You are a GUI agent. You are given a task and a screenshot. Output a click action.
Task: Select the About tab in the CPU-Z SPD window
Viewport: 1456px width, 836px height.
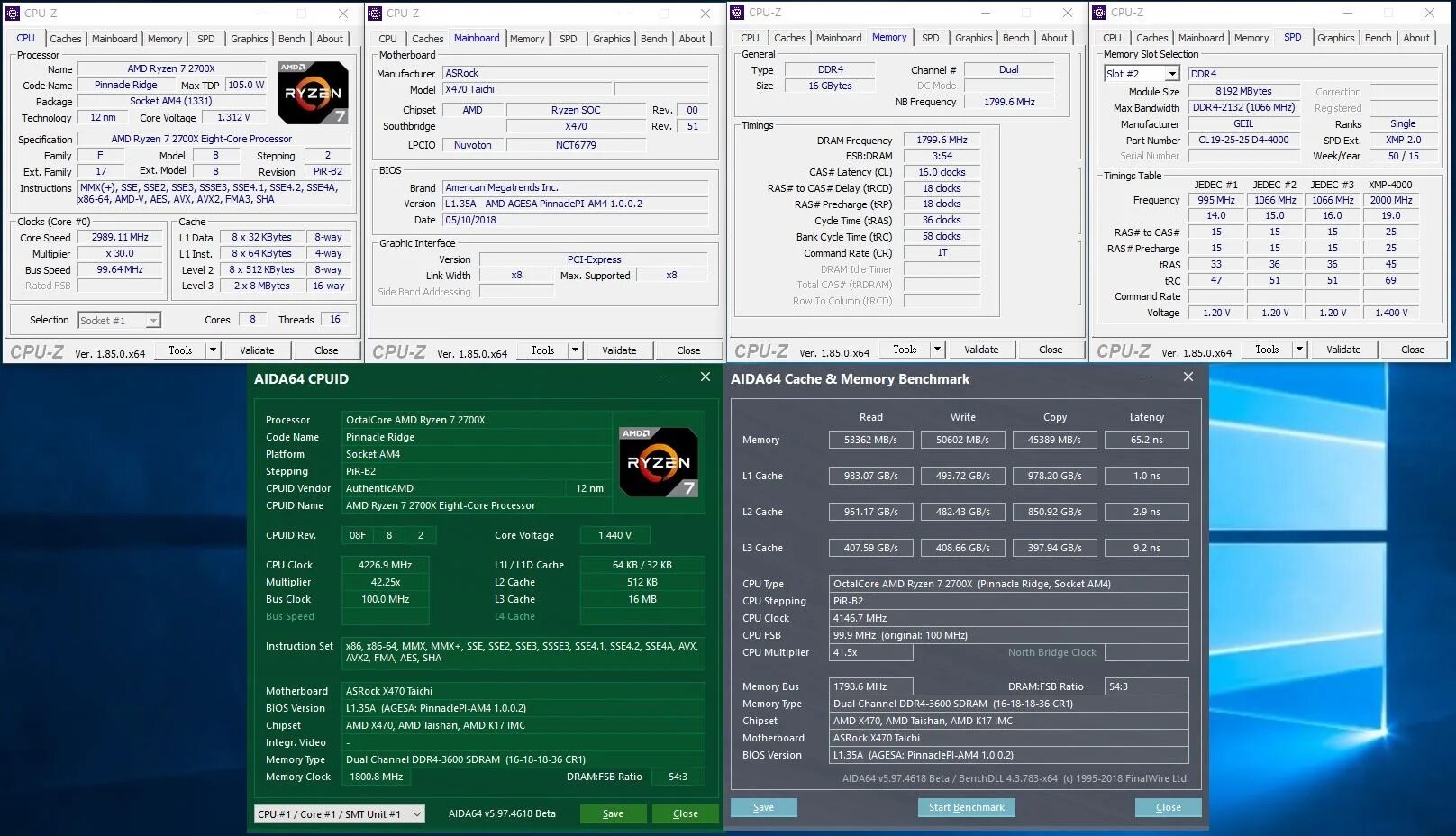(x=1416, y=38)
